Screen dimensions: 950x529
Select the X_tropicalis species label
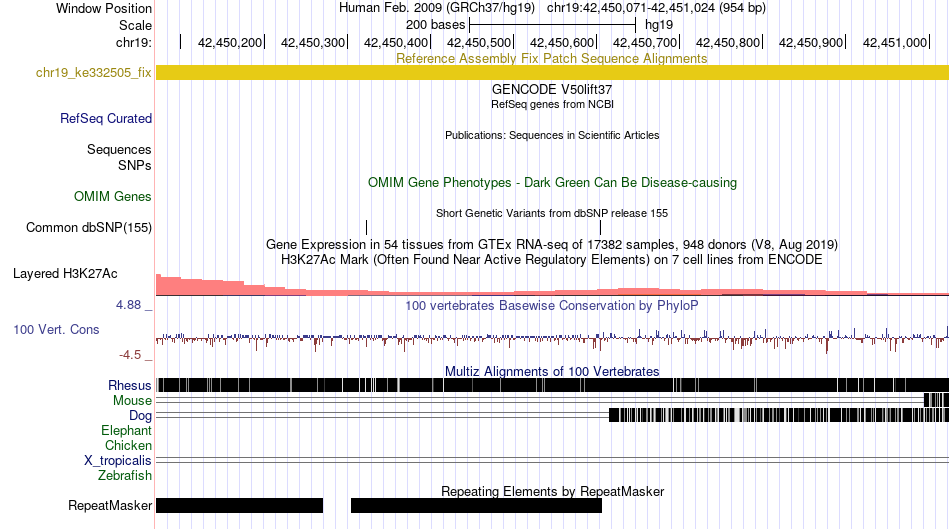pyautogui.click(x=118, y=461)
